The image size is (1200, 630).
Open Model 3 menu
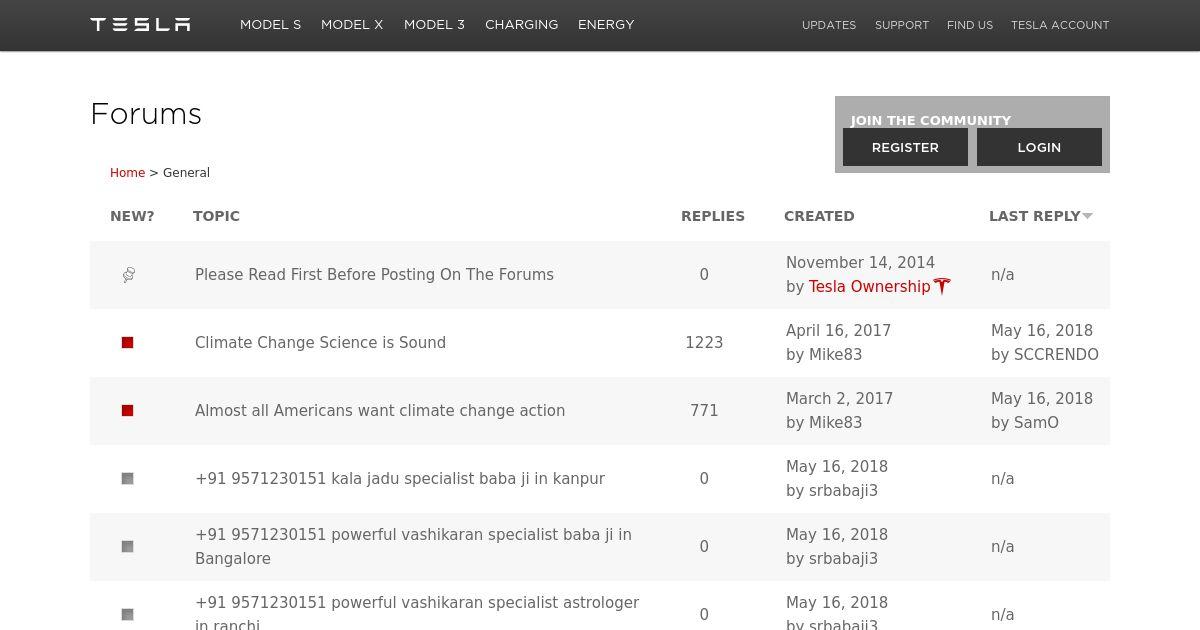coord(434,25)
